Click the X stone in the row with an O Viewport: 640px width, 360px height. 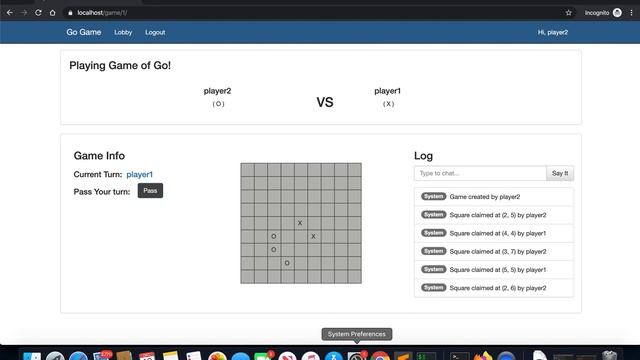(x=313, y=236)
